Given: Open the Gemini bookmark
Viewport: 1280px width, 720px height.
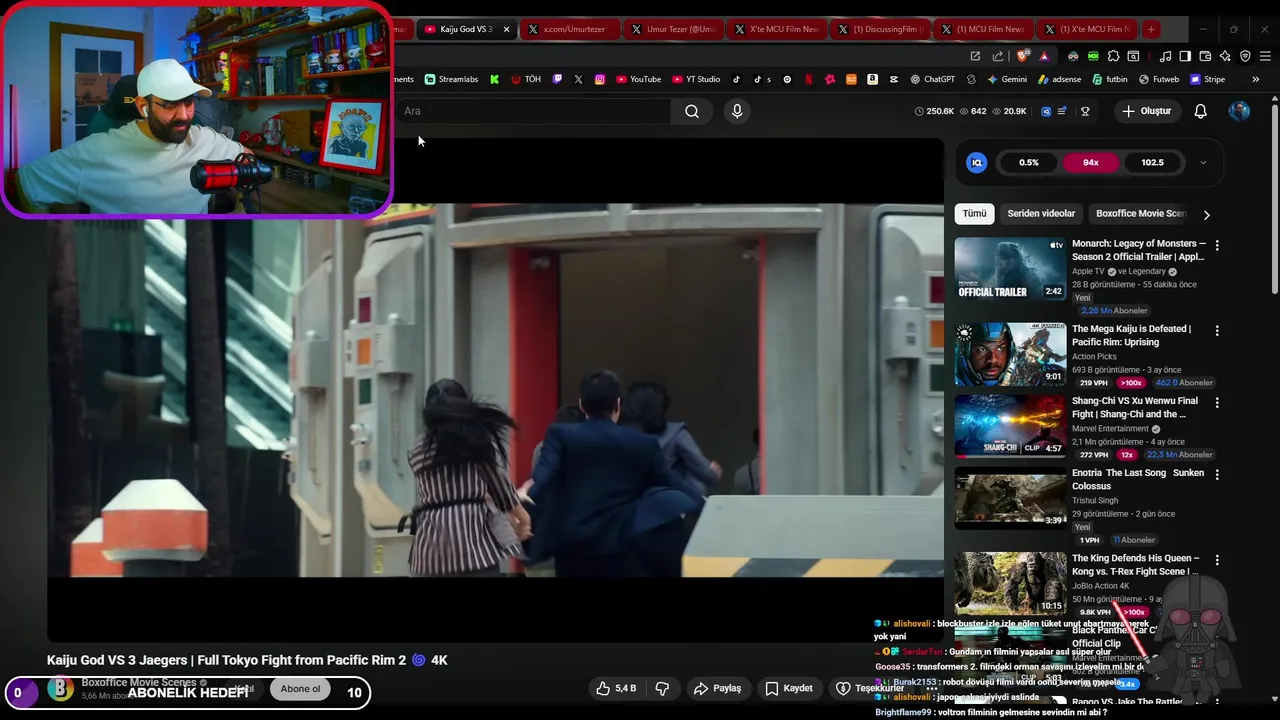Looking at the screenshot, I should click(x=1007, y=79).
